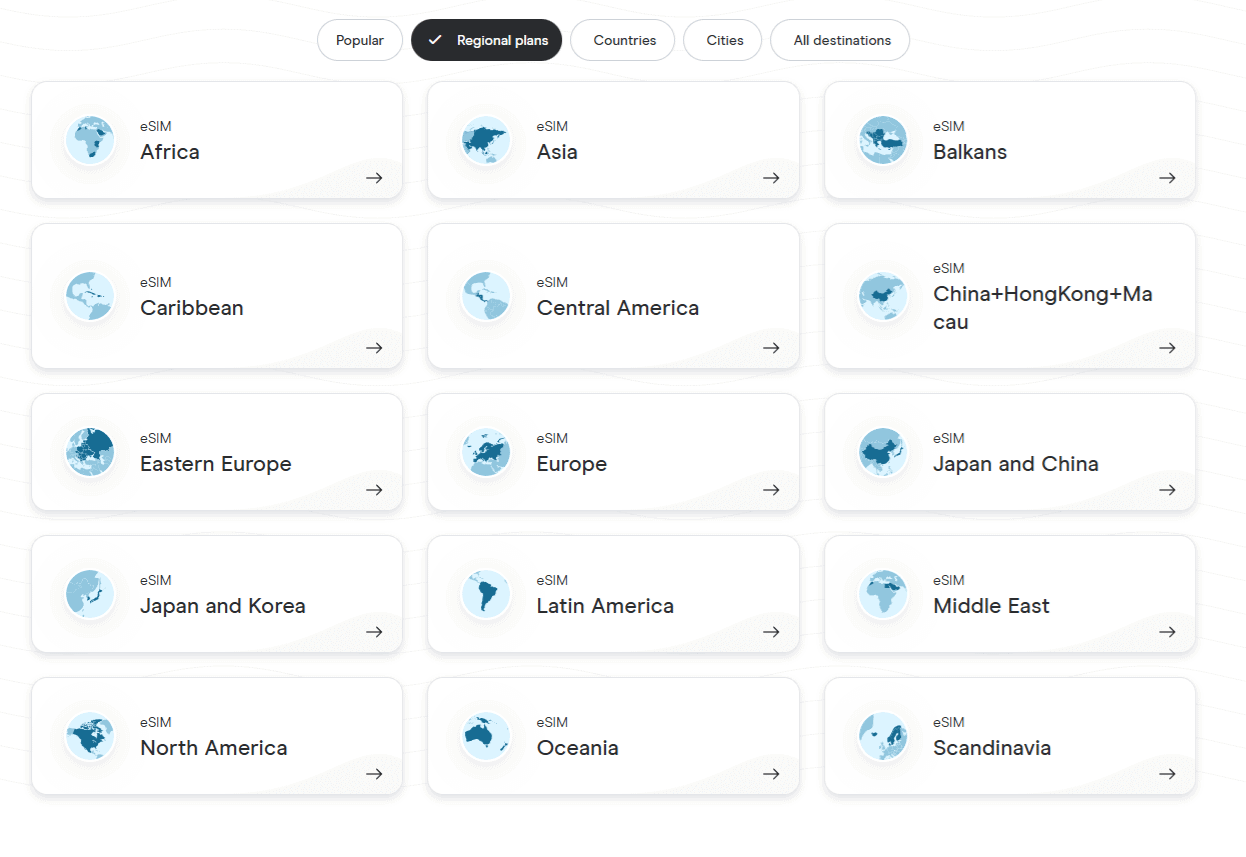The image size is (1246, 857).
Task: Open the Central America eSIM link
Action: click(617, 308)
